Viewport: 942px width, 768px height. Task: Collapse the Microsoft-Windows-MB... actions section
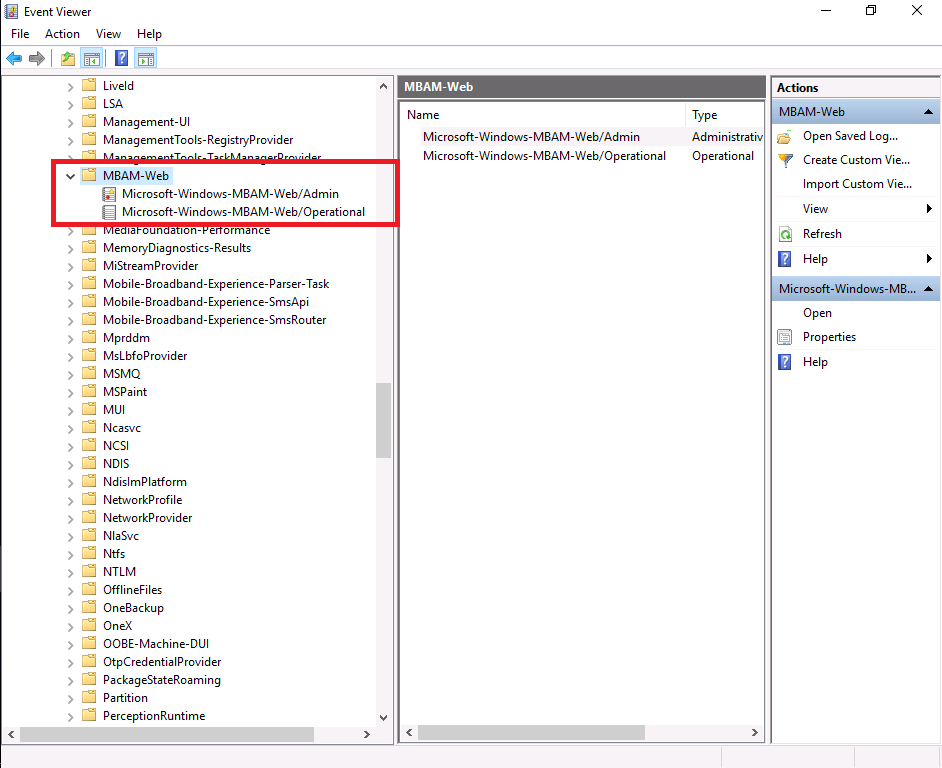[928, 289]
